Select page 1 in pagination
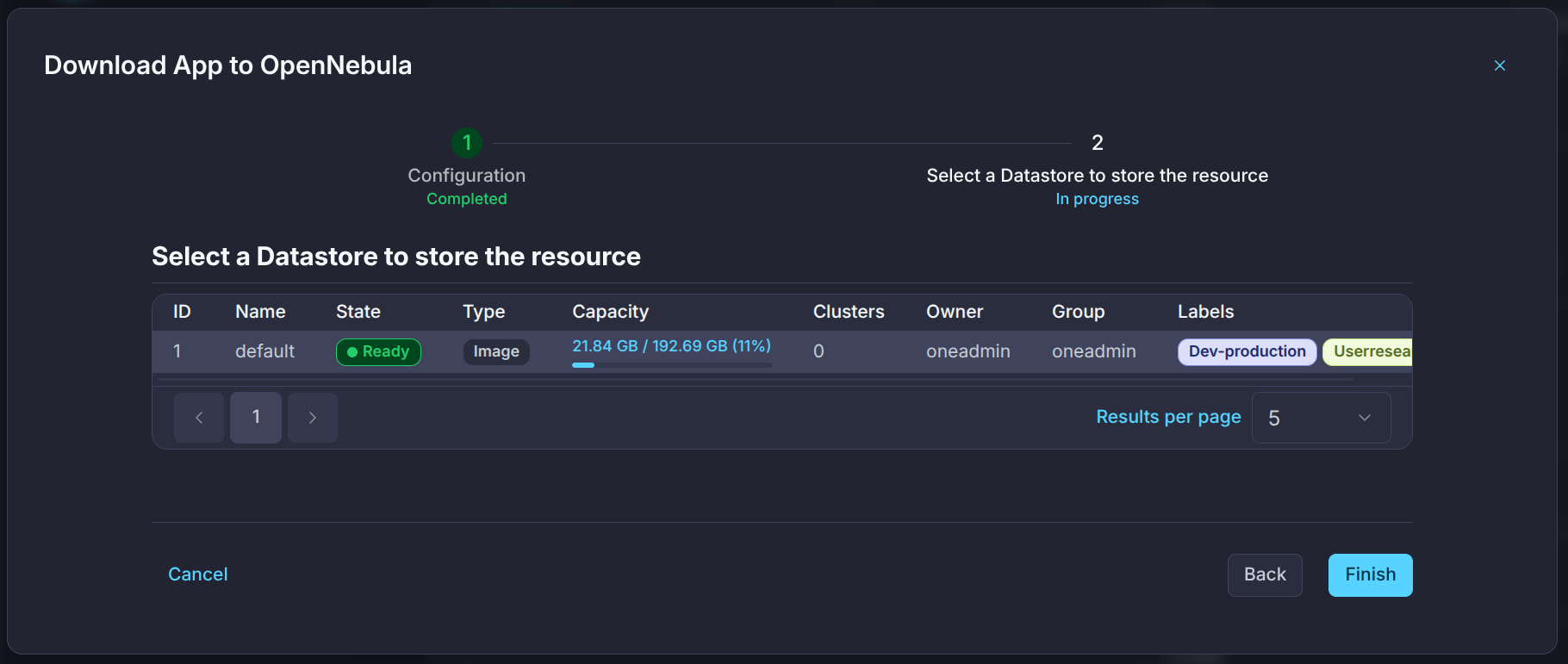This screenshot has width=1568, height=664. point(256,418)
